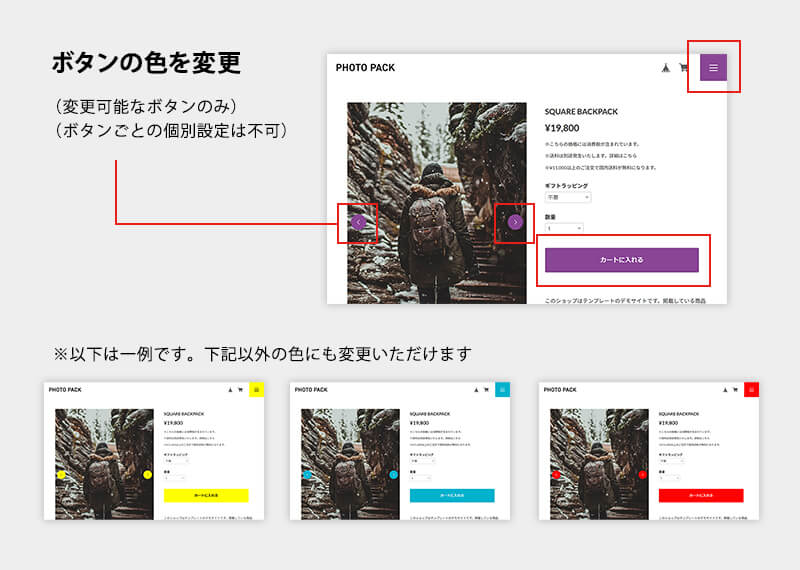
Task: Click the cyan hamburger menu button
Action: (502, 390)
